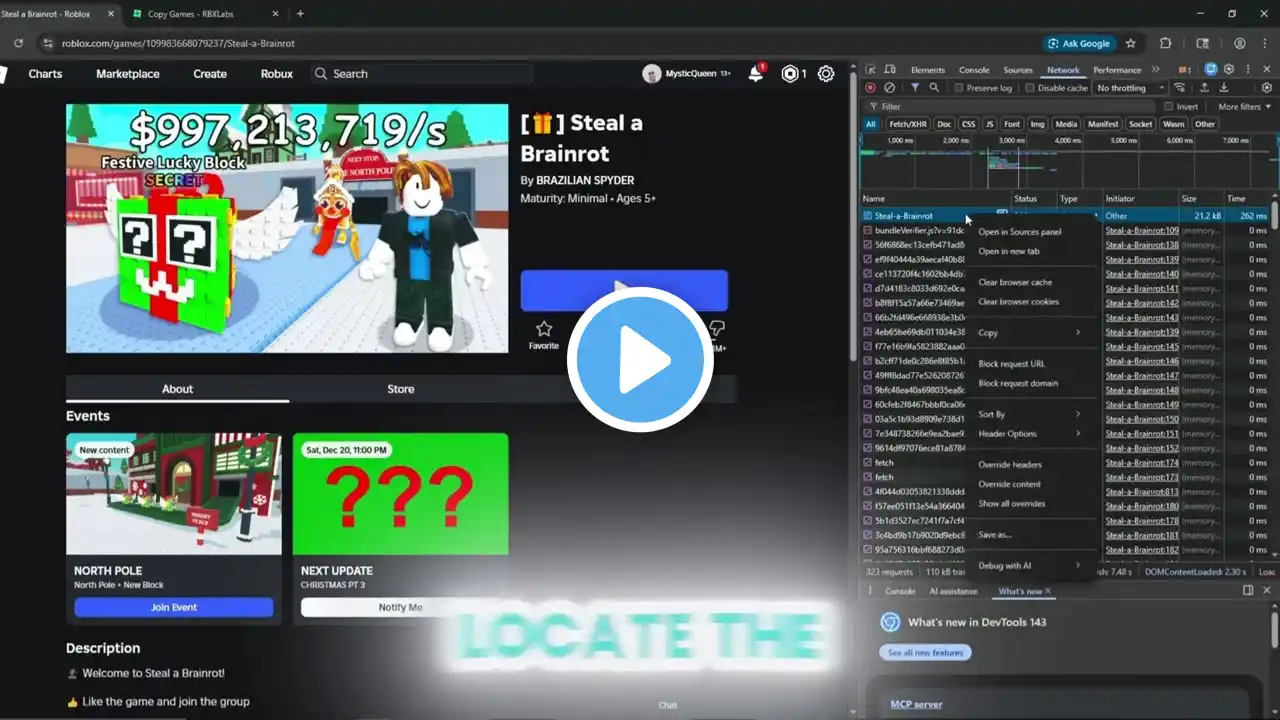Viewport: 1280px width, 720px height.
Task: View site information icon in address bar
Action: click(47, 43)
